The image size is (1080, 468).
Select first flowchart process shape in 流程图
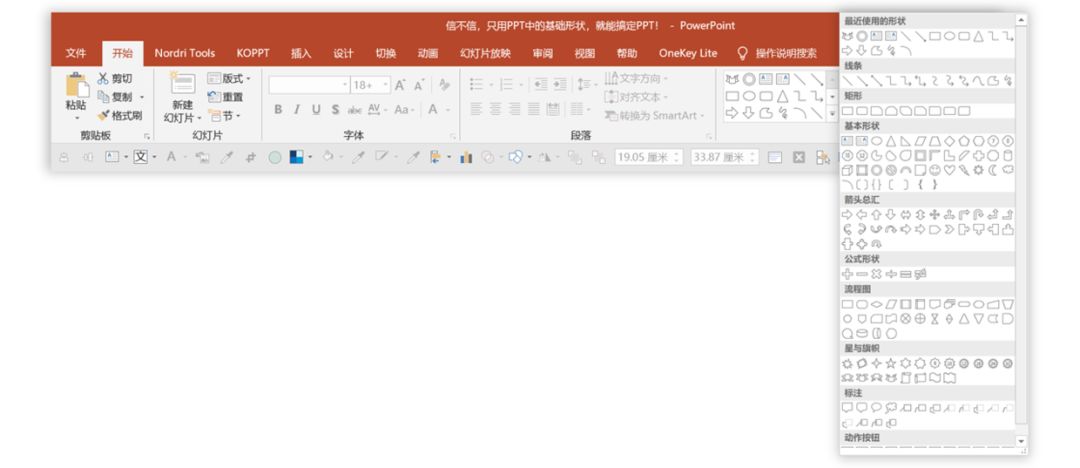[847, 303]
